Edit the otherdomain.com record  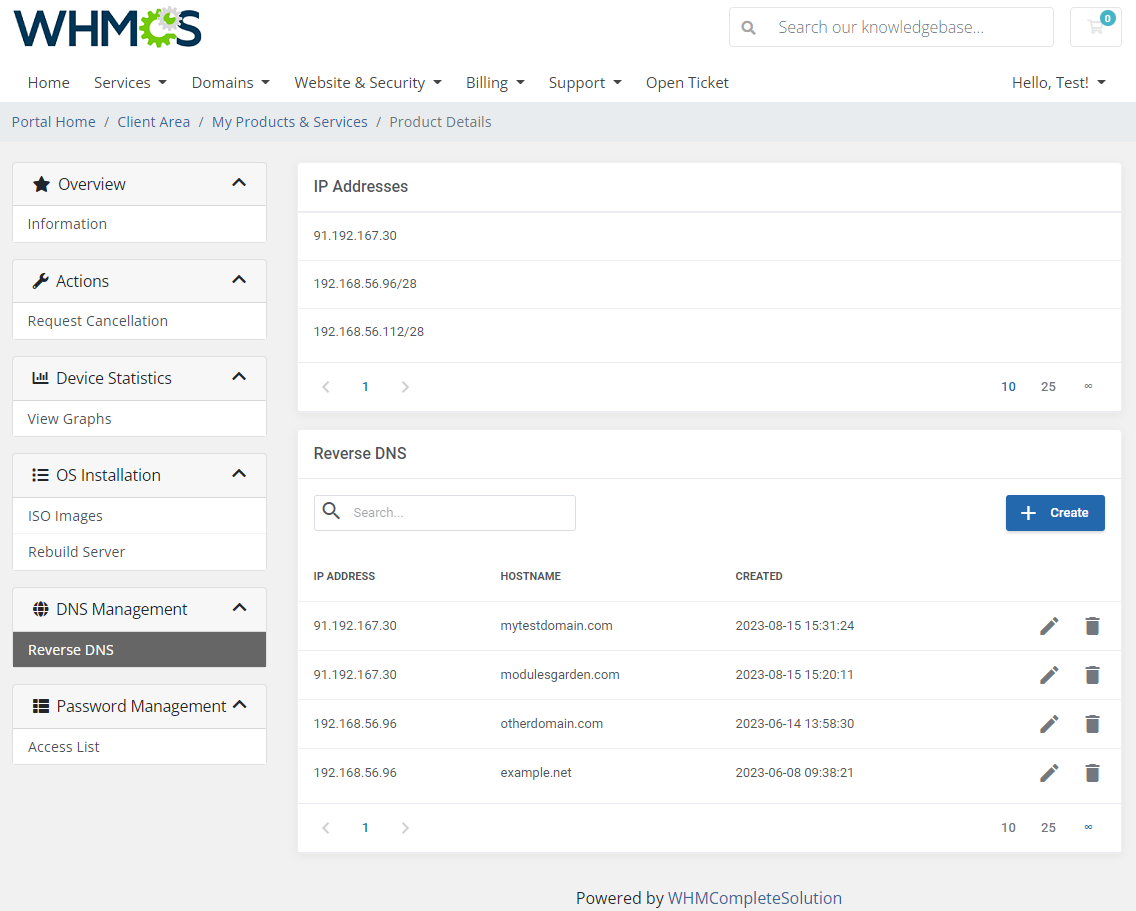[x=1049, y=724]
